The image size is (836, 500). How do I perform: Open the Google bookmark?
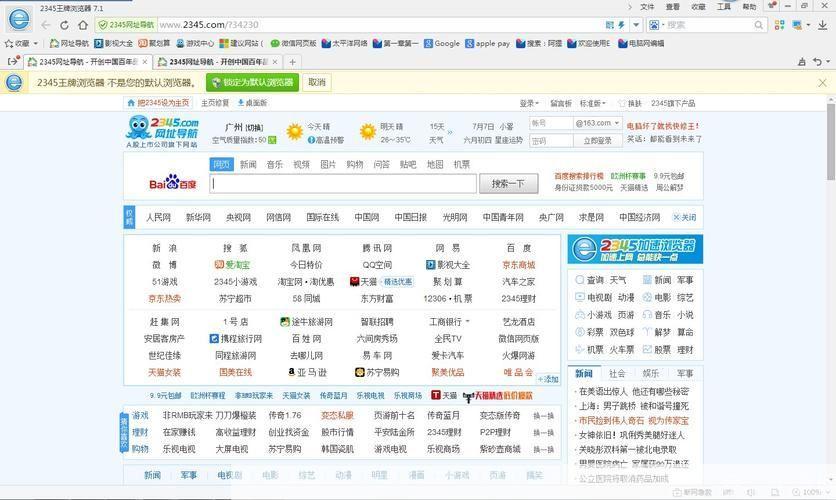click(x=442, y=44)
